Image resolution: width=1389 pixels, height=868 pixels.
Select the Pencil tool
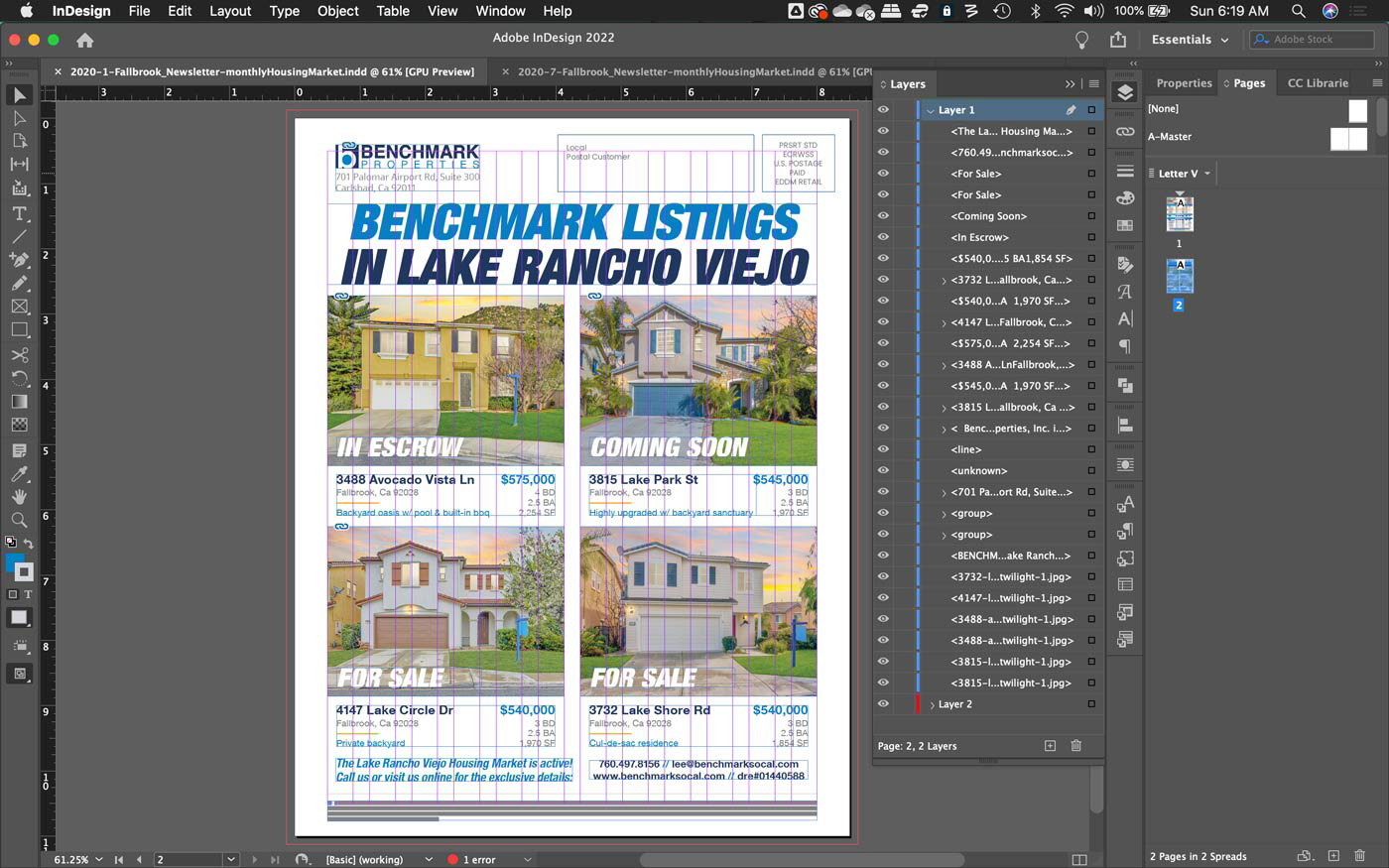coord(19,283)
